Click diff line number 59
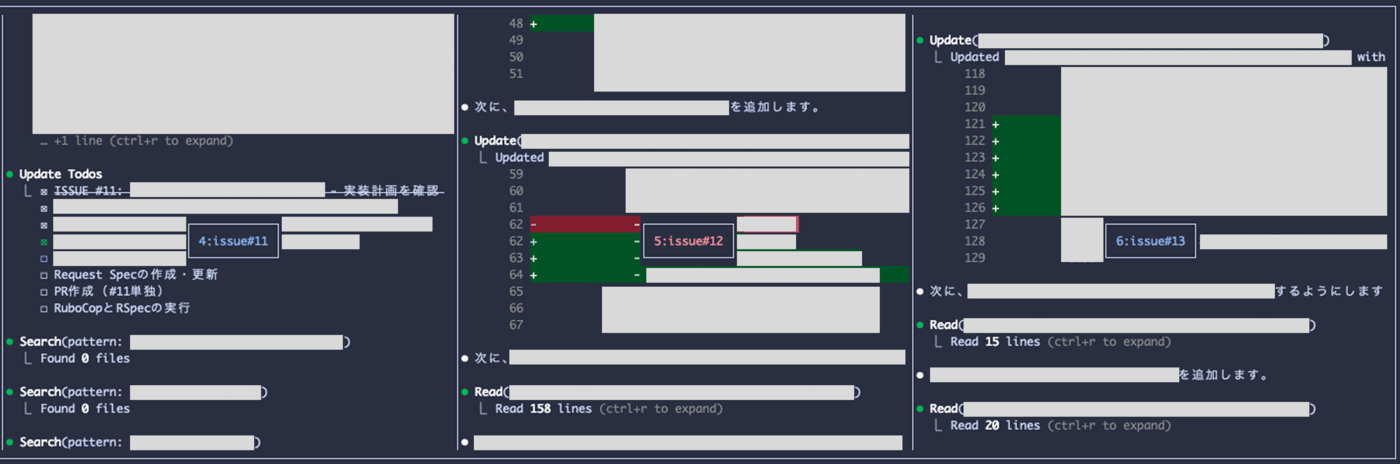1400x464 pixels. [x=516, y=174]
